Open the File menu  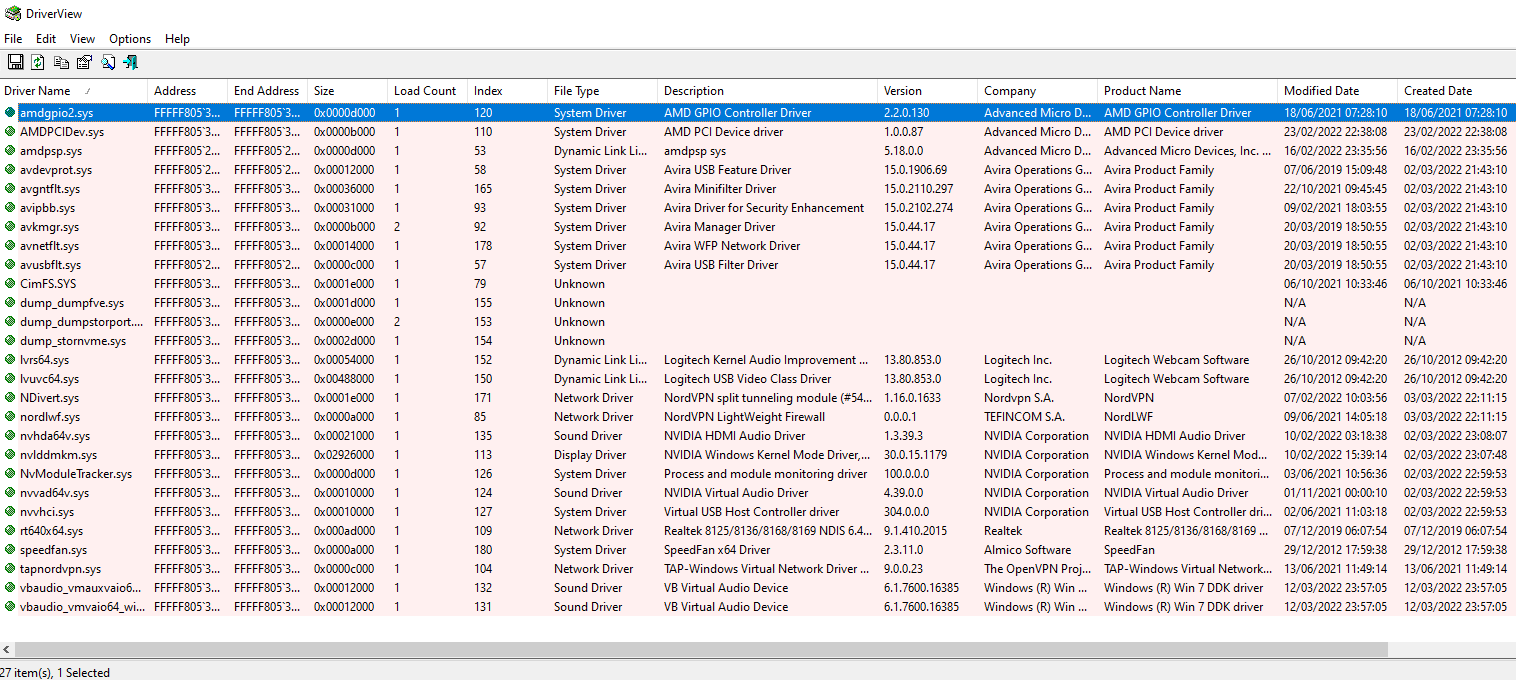[13, 39]
